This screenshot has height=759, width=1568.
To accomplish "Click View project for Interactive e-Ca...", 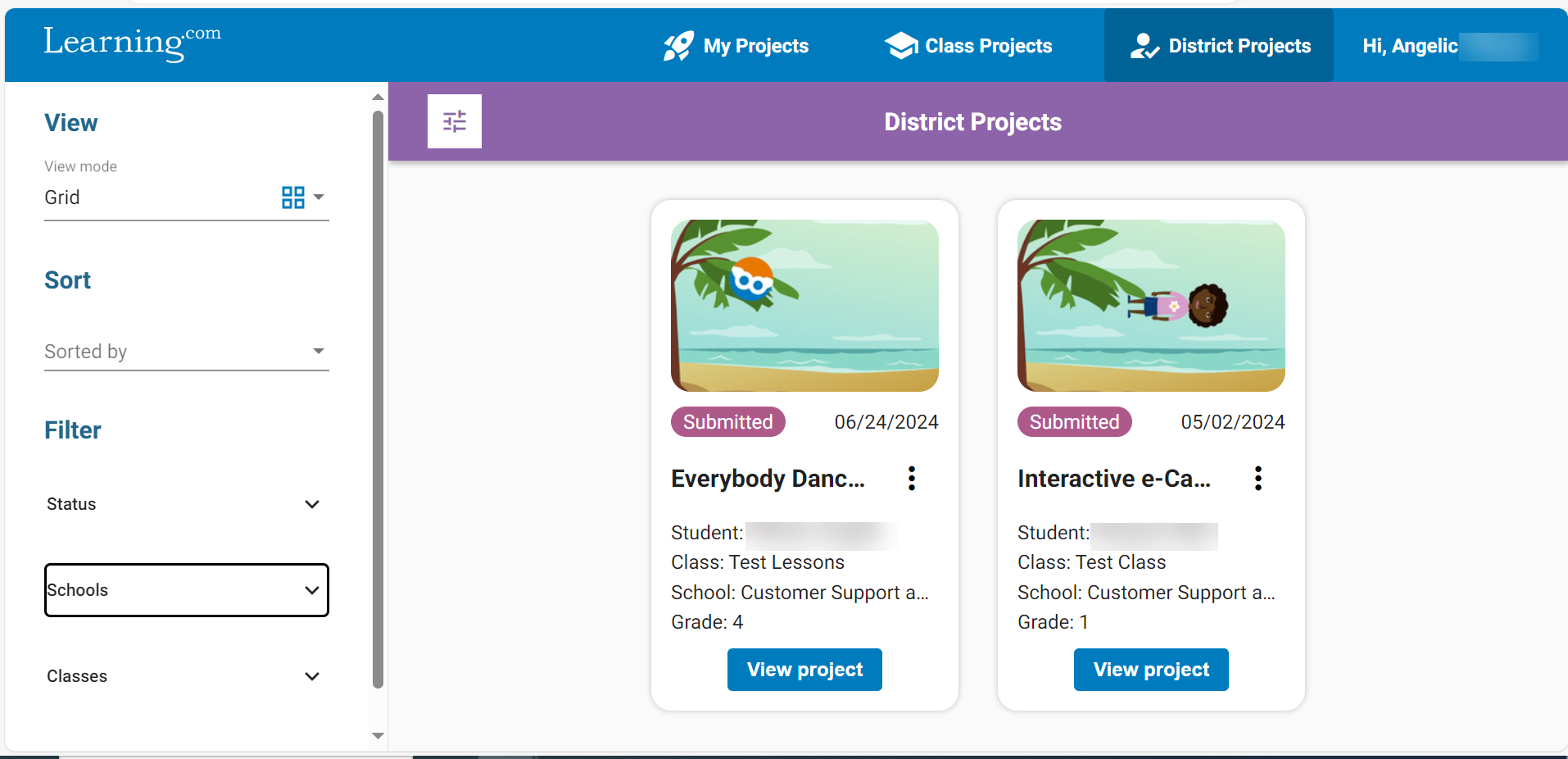I will (1150, 670).
